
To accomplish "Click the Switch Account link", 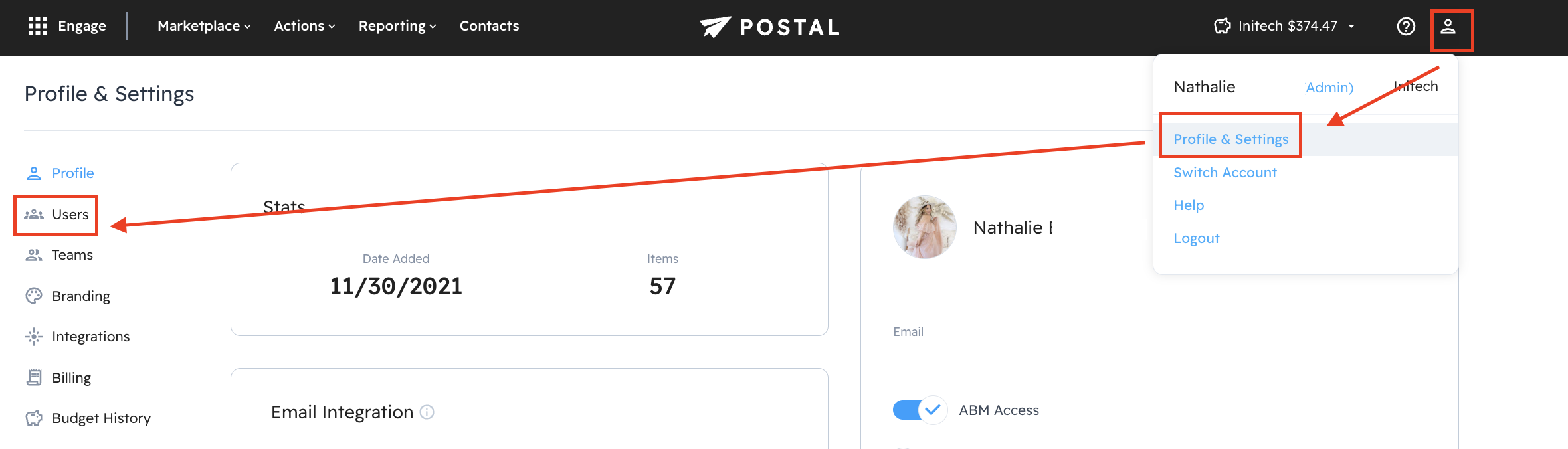I will pyautogui.click(x=1225, y=173).
